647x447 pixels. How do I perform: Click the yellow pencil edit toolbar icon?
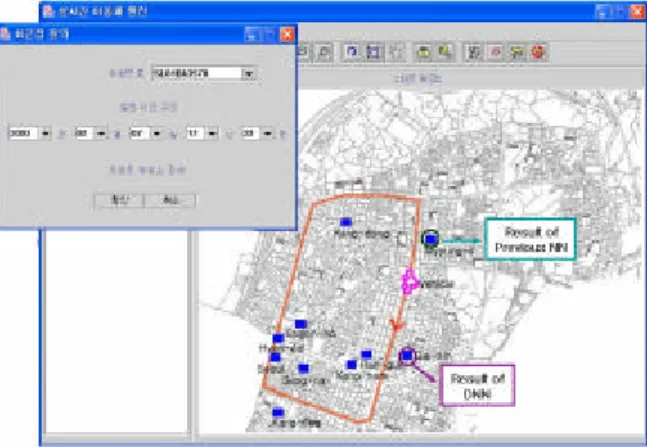(x=445, y=52)
